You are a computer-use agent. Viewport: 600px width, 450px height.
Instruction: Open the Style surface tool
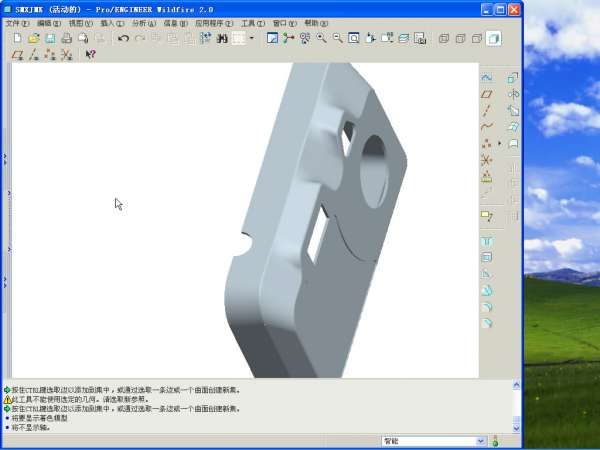click(513, 143)
